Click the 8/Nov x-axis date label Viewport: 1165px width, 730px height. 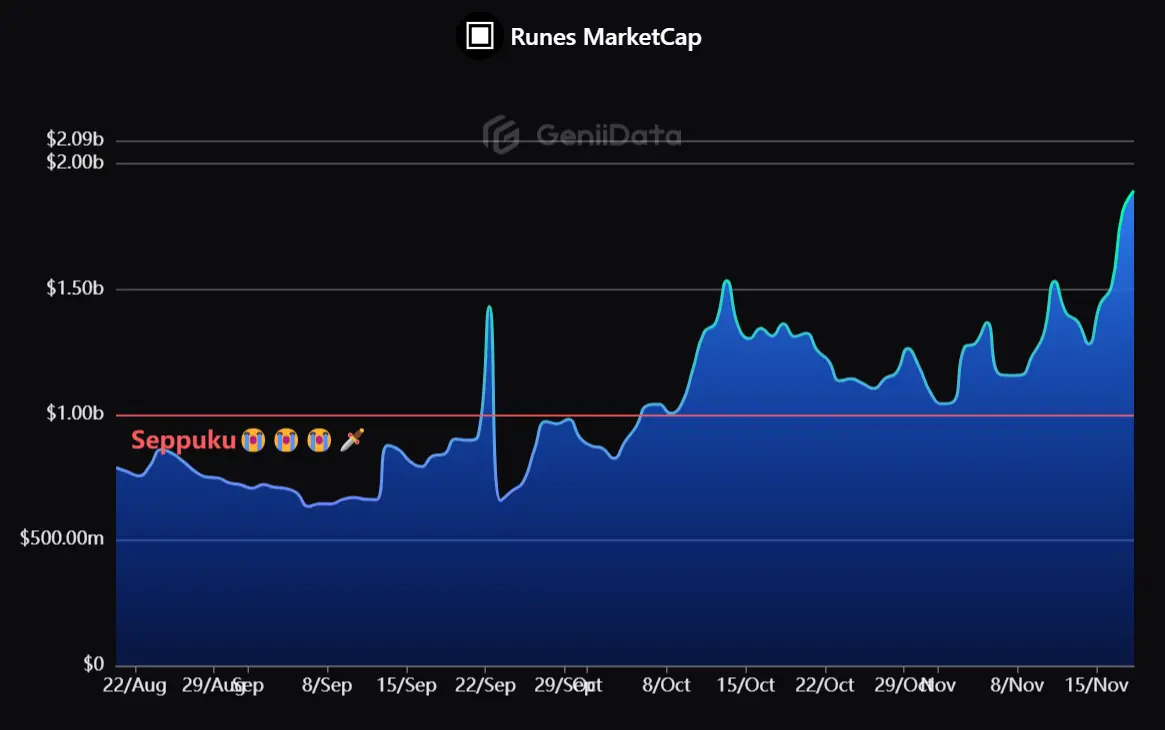pos(1017,686)
